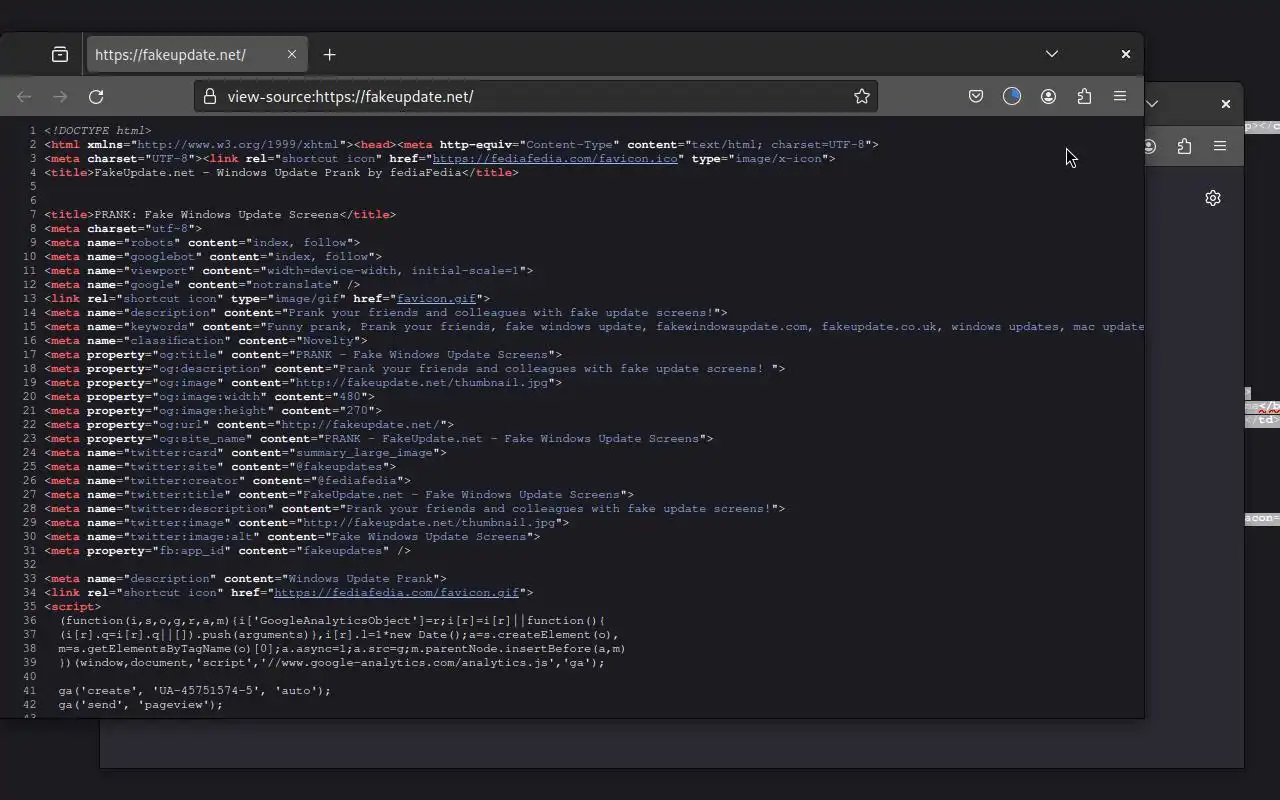Close the background browser window
The height and width of the screenshot is (800, 1280).
pyautogui.click(x=1226, y=103)
